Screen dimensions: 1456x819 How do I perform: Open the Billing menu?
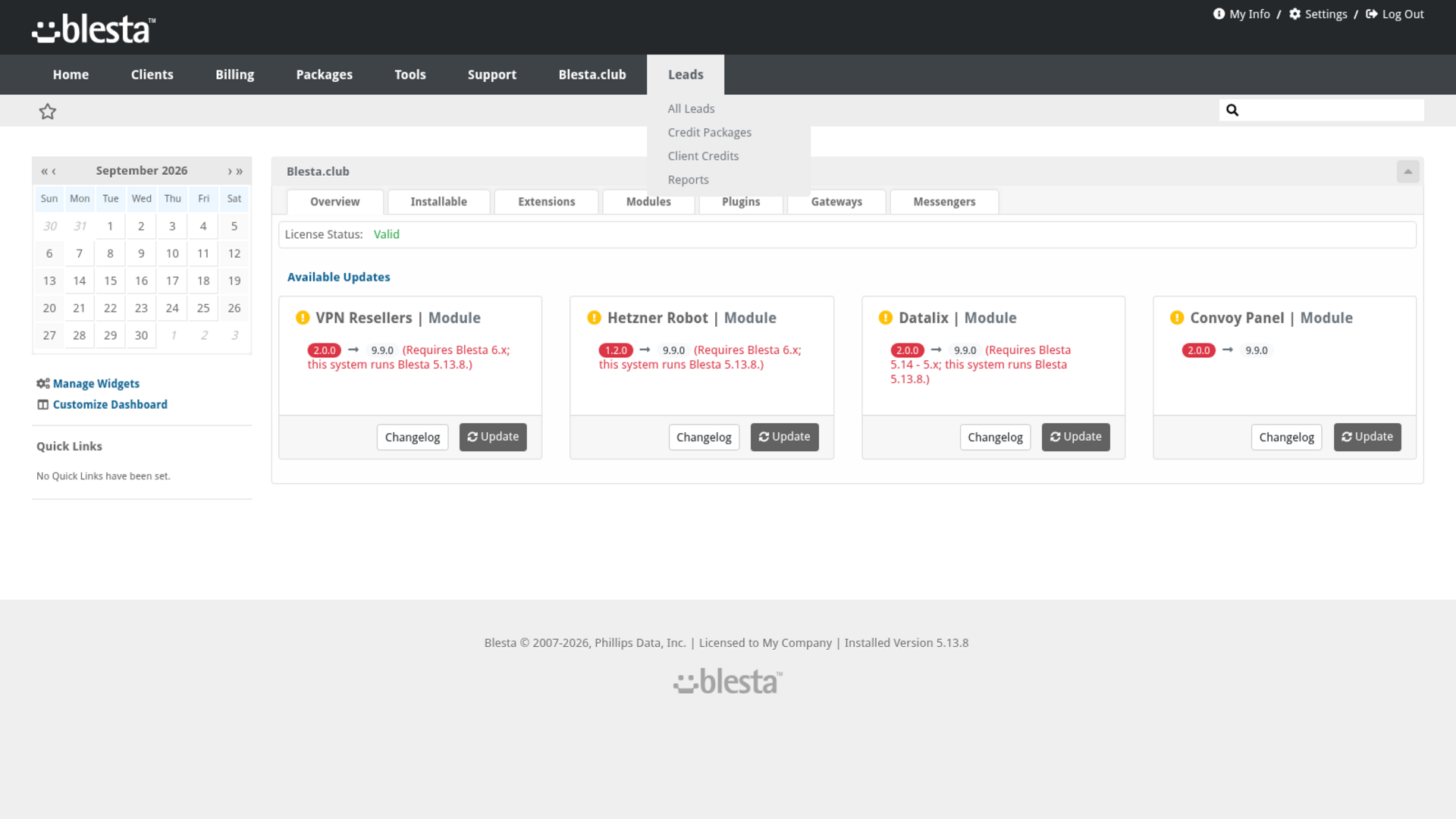(x=234, y=74)
